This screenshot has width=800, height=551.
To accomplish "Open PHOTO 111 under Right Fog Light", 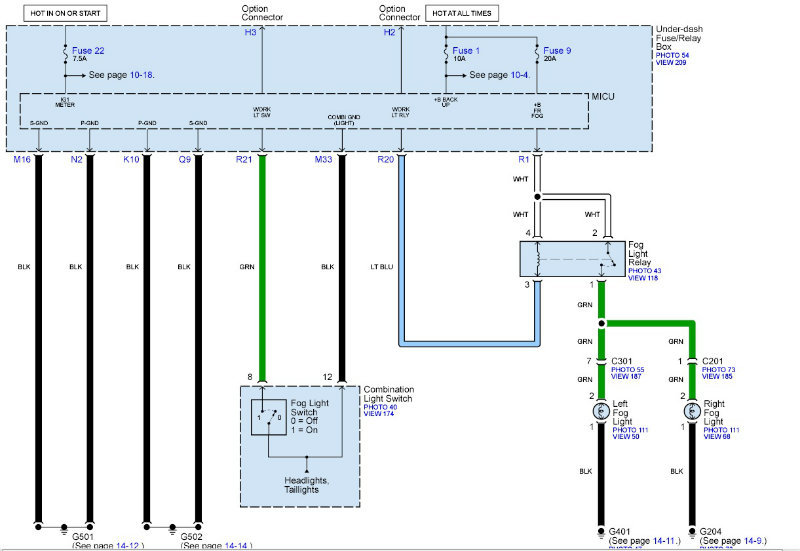I will pos(721,430).
